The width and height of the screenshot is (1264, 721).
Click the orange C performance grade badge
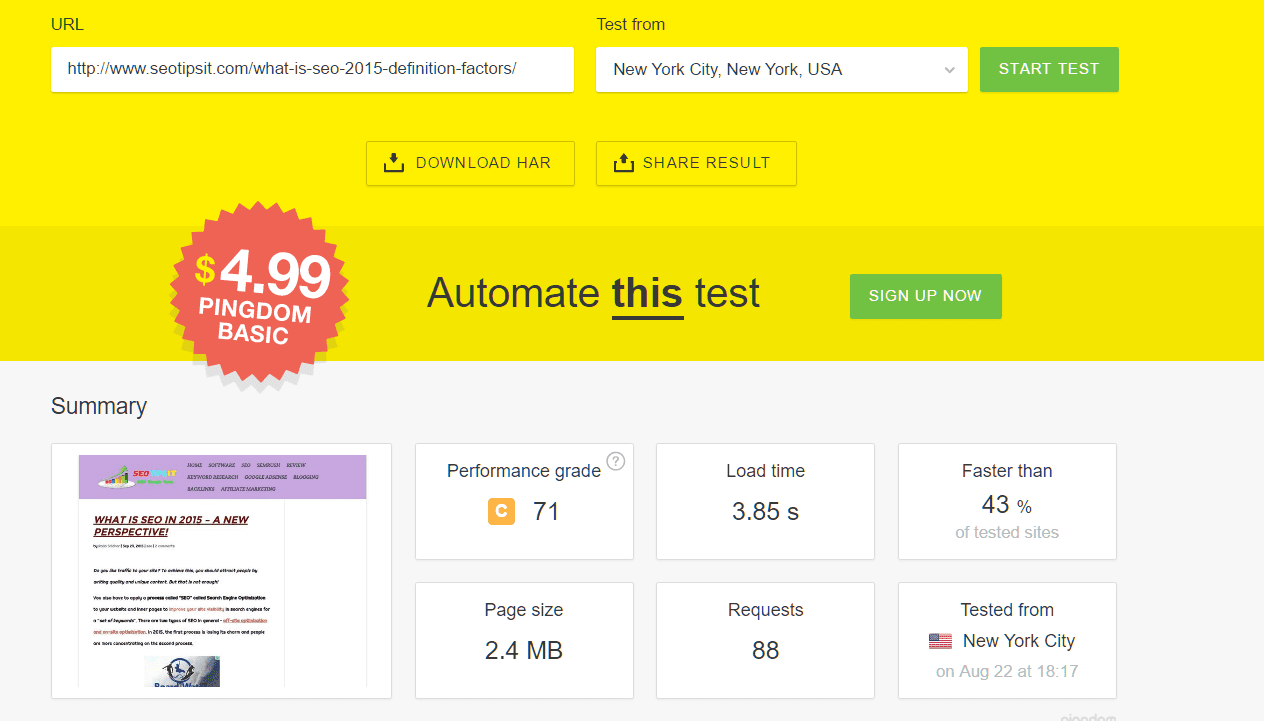[x=500, y=511]
